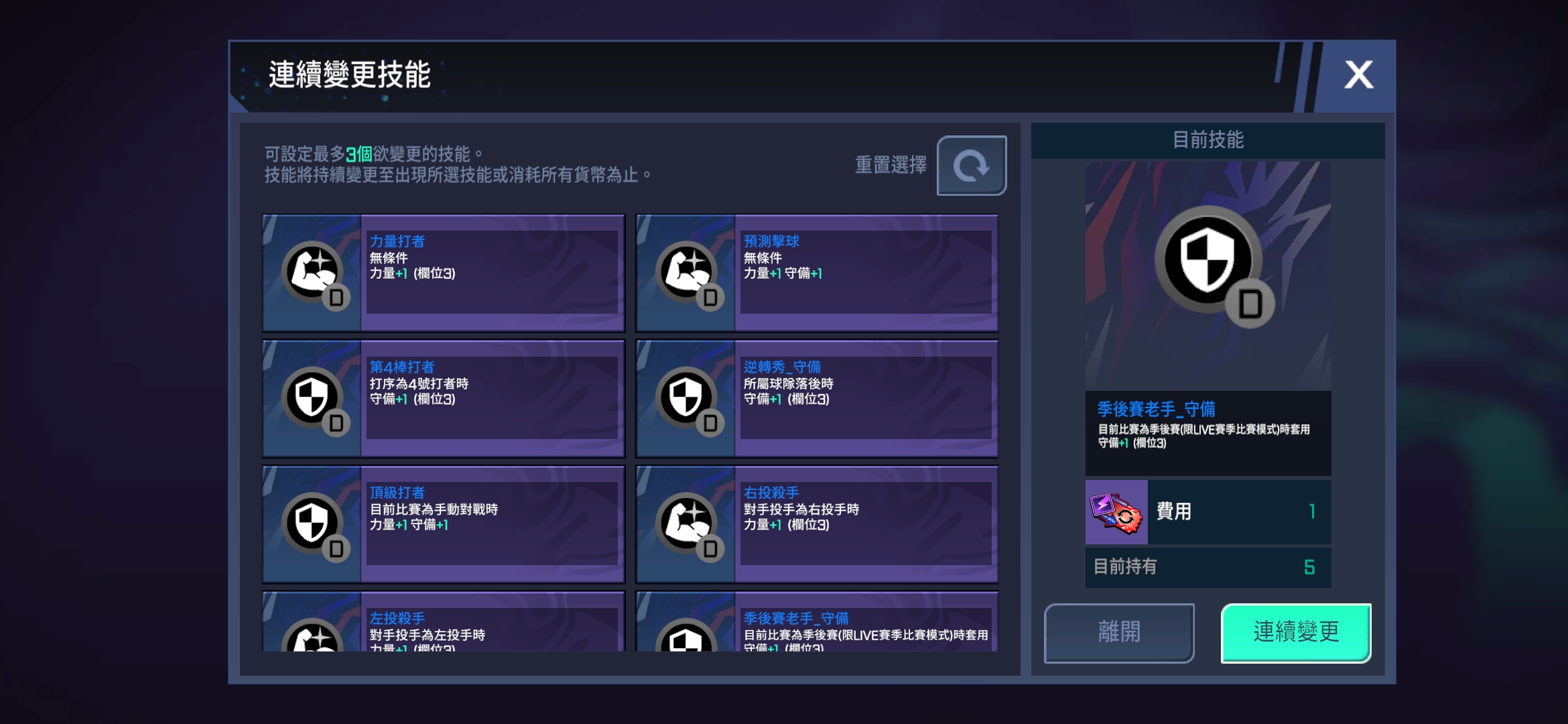Click the 連續變更 confirm button
Image resolution: width=1568 pixels, height=724 pixels.
coord(1296,633)
